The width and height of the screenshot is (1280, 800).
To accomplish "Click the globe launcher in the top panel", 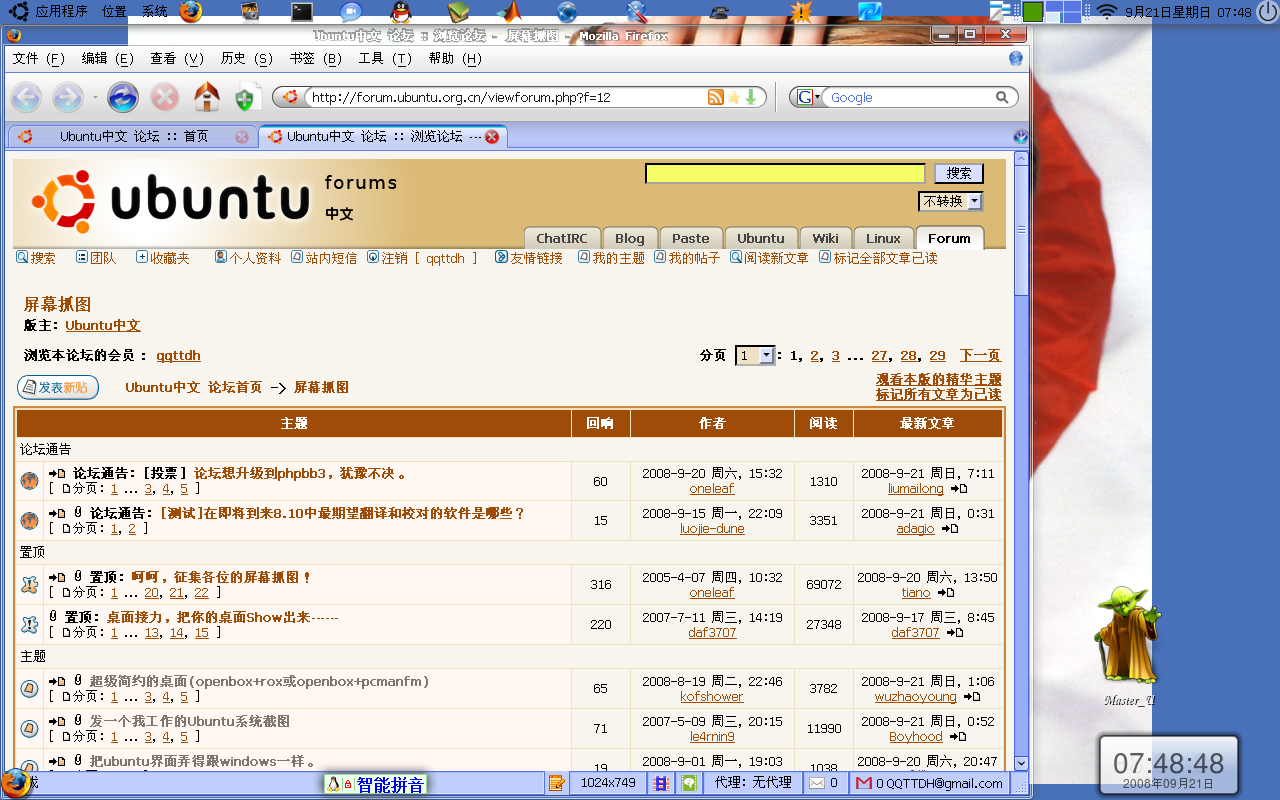I will pos(567,12).
